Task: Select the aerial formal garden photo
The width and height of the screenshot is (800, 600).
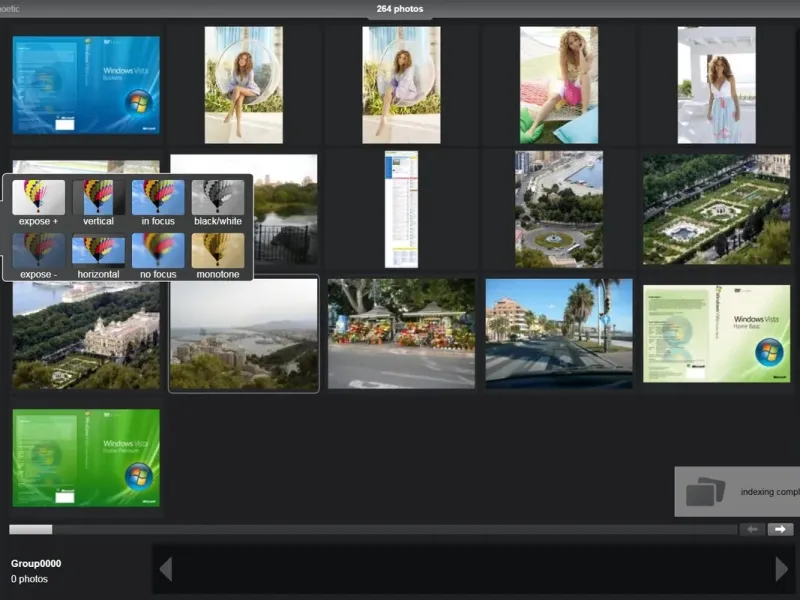Action: [716, 209]
